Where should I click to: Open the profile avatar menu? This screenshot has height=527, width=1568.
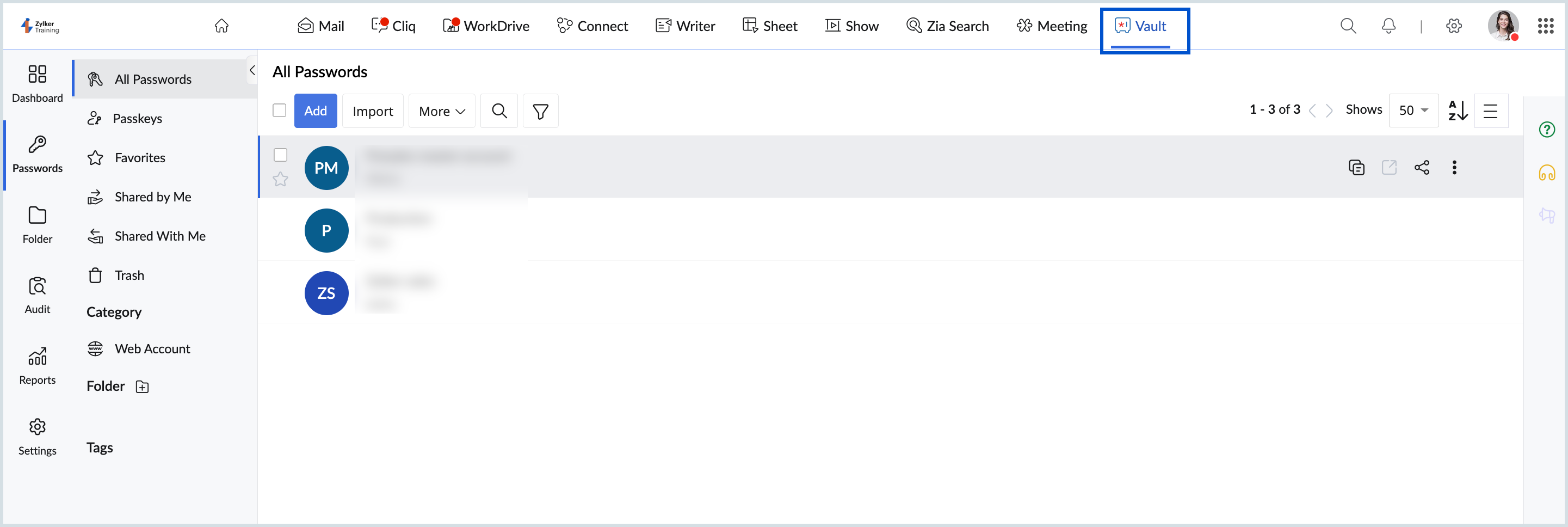tap(1504, 26)
